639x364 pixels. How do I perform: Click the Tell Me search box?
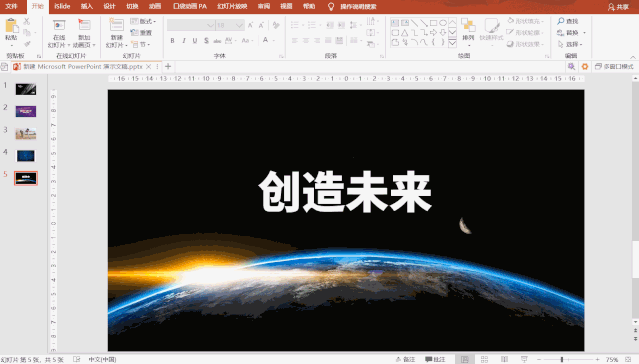[358, 7]
